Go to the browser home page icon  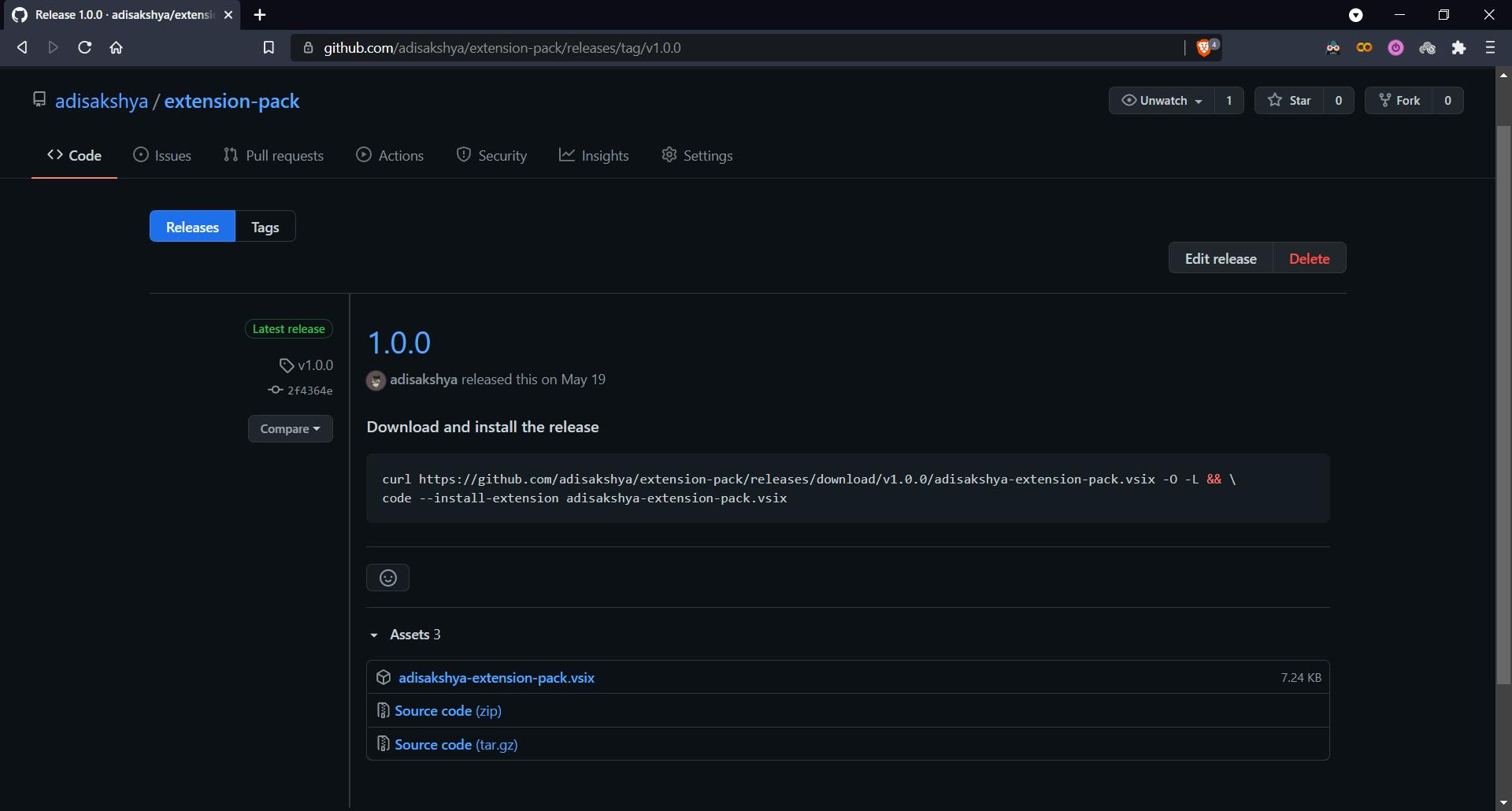(117, 48)
